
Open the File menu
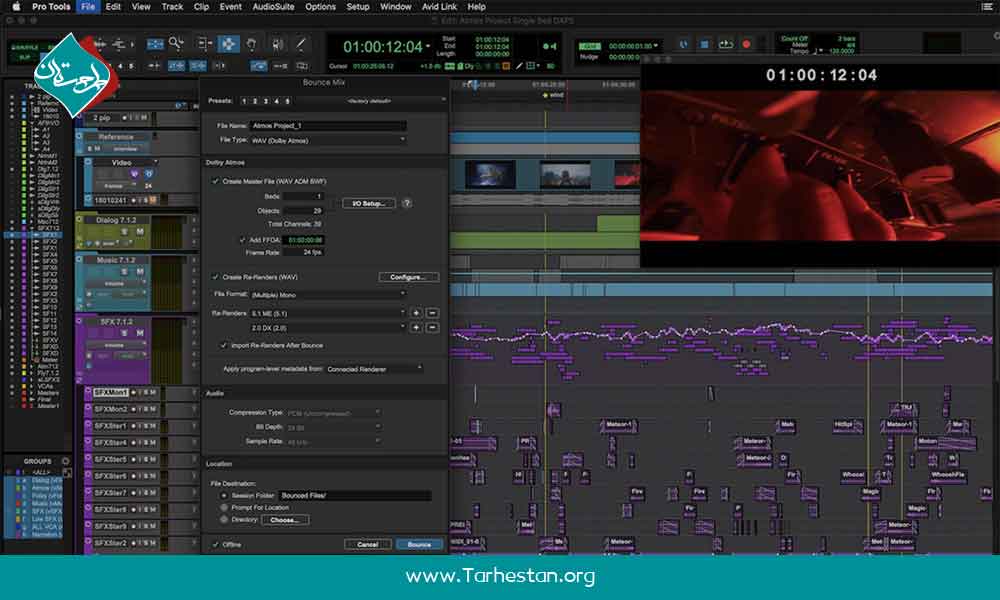88,6
